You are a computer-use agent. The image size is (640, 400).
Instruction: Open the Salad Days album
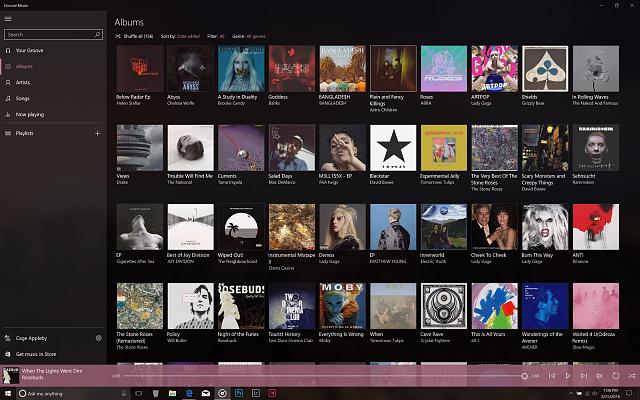(x=292, y=148)
